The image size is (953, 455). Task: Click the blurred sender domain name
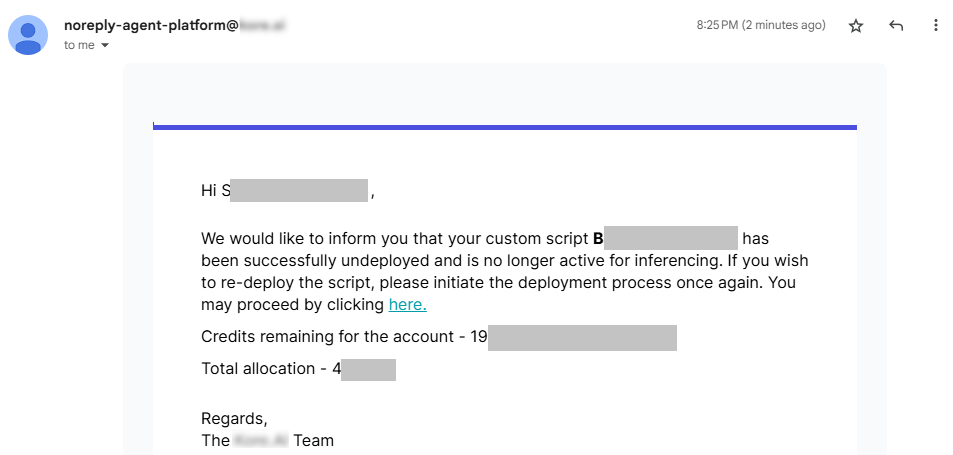pyautogui.click(x=260, y=26)
